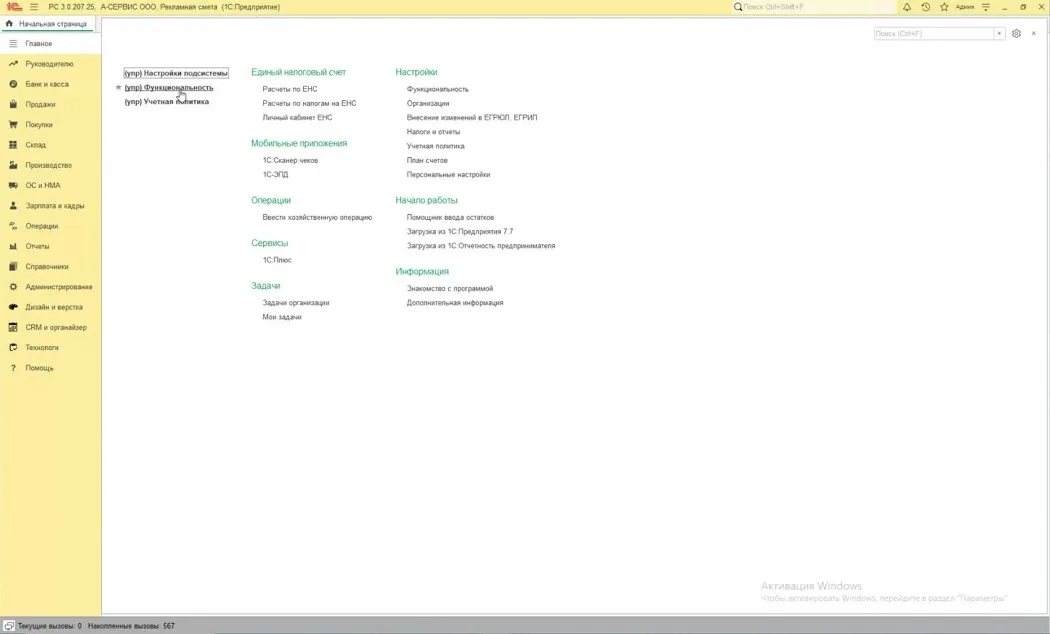
Task: Click Ввести хозяйственную операцию
Action: coord(317,218)
